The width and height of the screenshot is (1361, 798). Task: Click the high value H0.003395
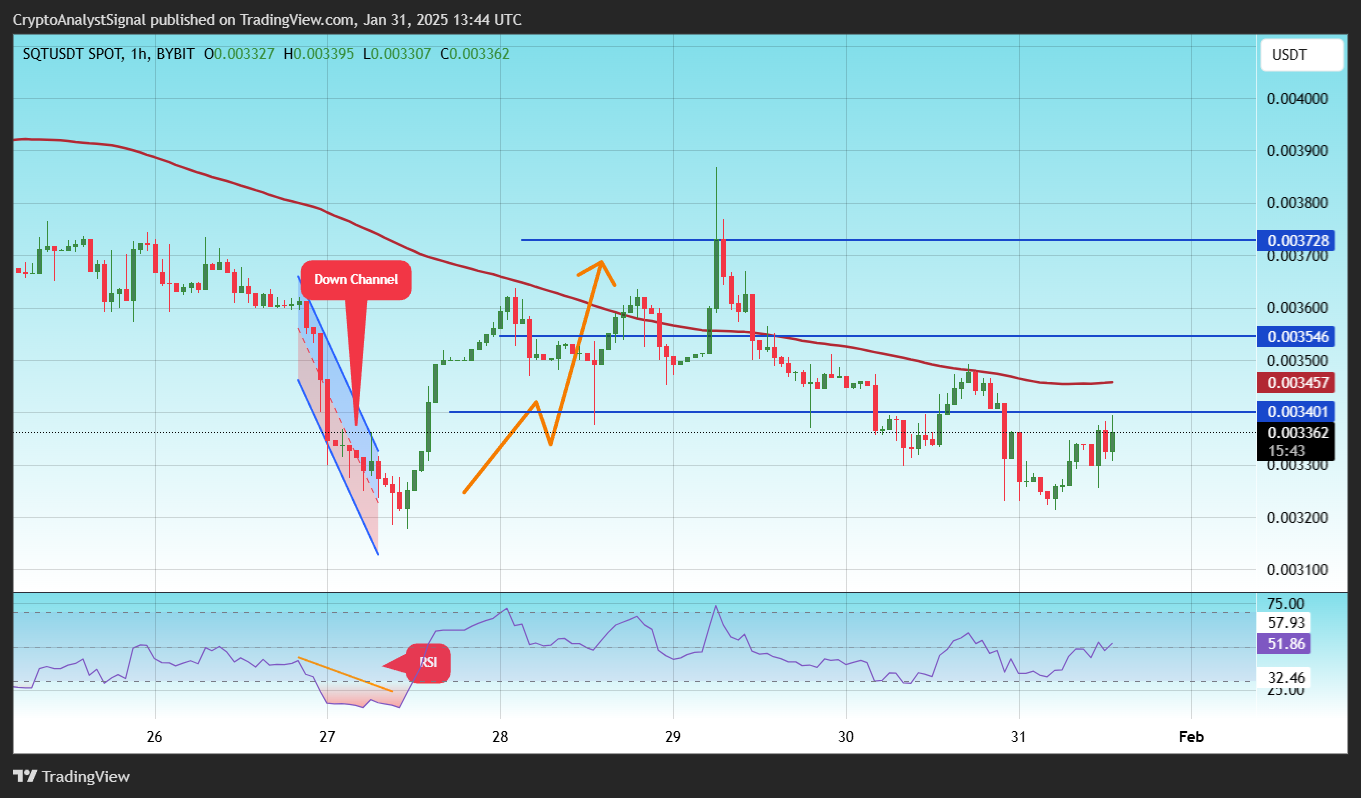coord(319,53)
